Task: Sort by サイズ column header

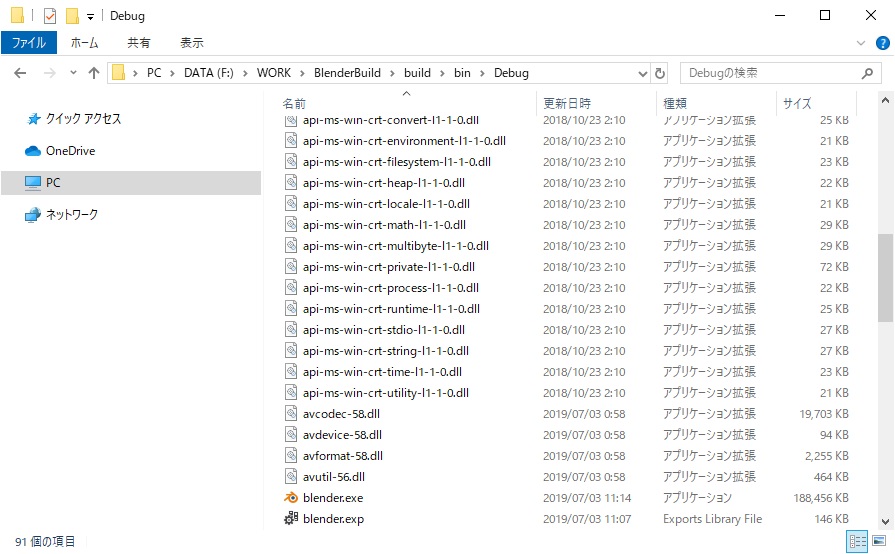Action: [x=797, y=103]
